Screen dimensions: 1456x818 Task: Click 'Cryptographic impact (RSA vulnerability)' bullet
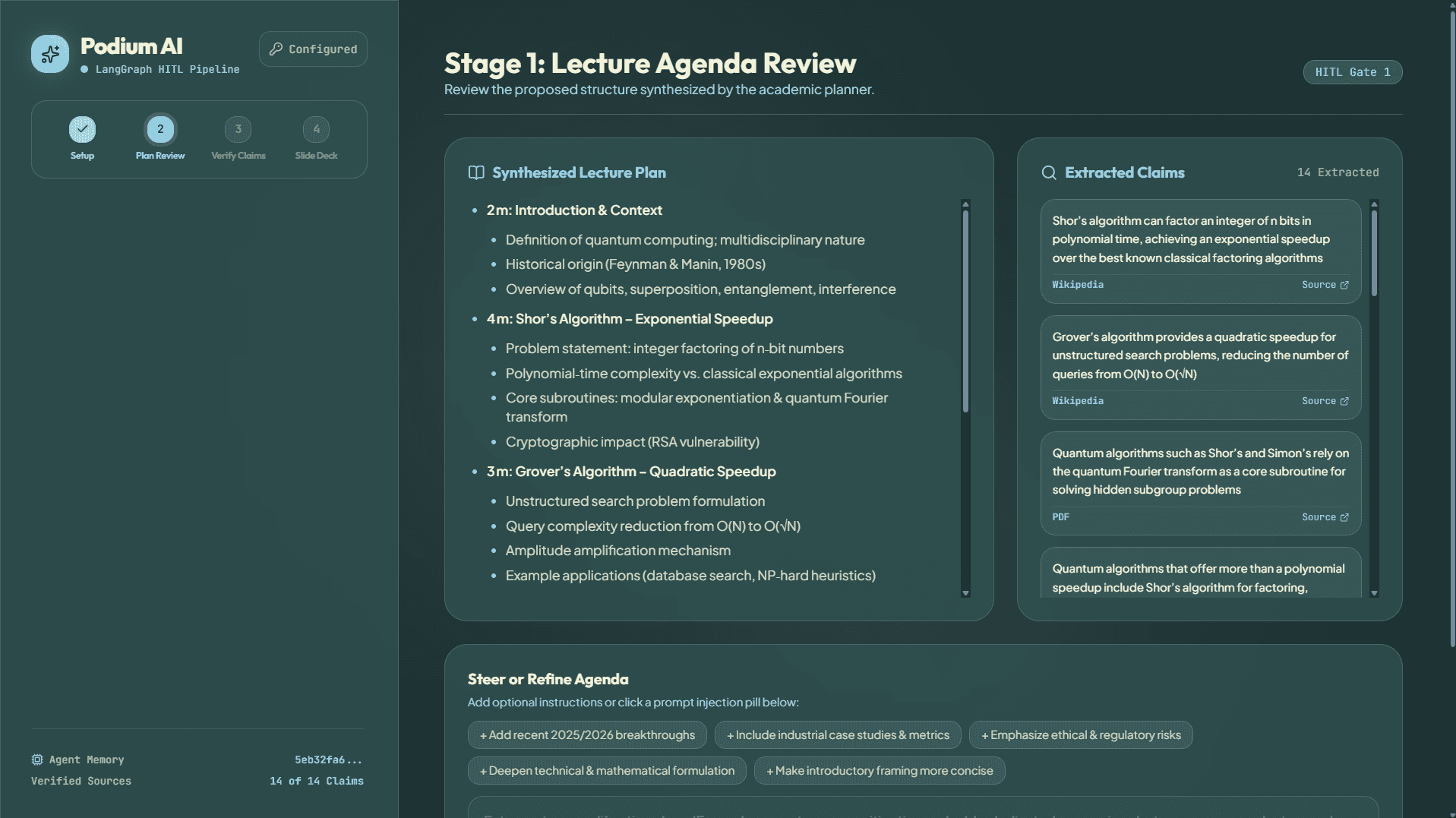pyautogui.click(x=633, y=442)
